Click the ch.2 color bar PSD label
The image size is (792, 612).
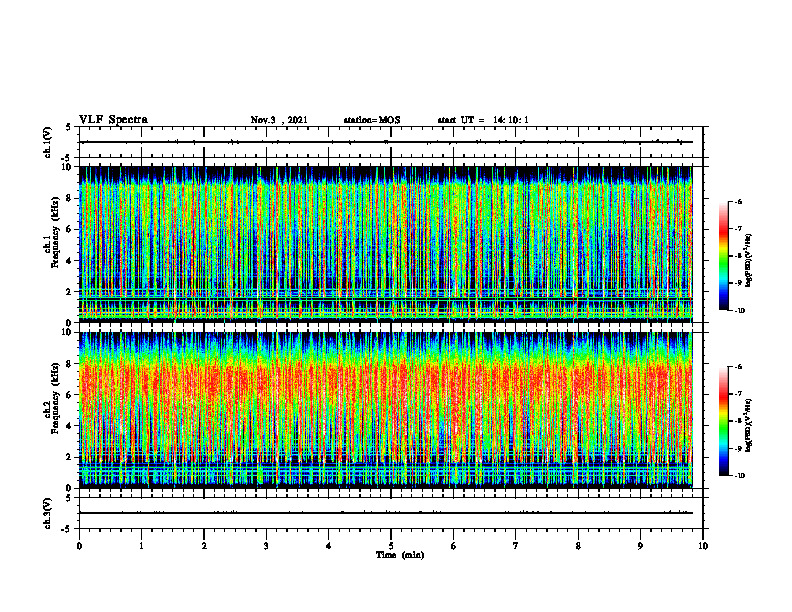pyautogui.click(x=749, y=426)
